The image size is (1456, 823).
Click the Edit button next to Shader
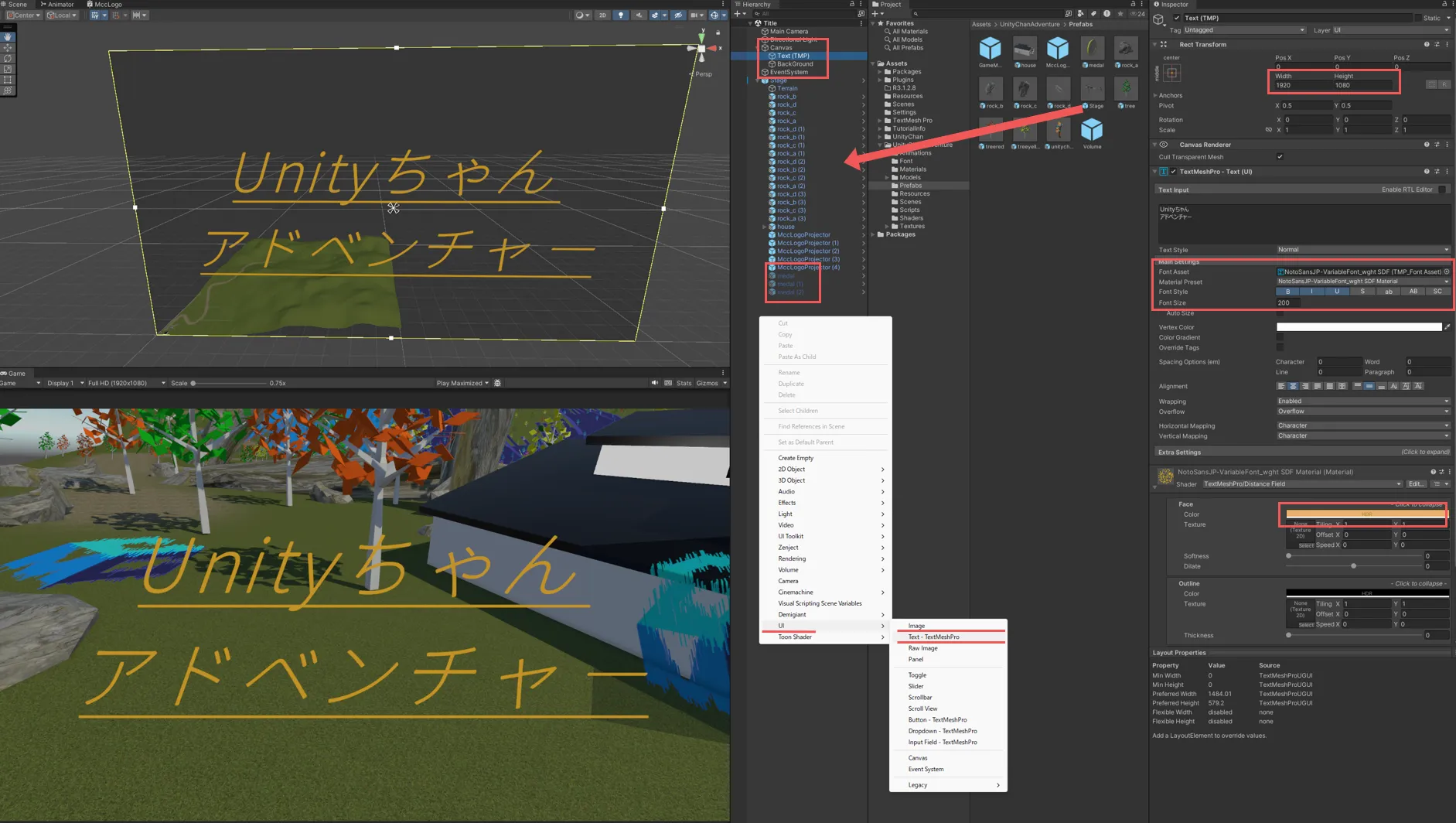(x=1415, y=484)
